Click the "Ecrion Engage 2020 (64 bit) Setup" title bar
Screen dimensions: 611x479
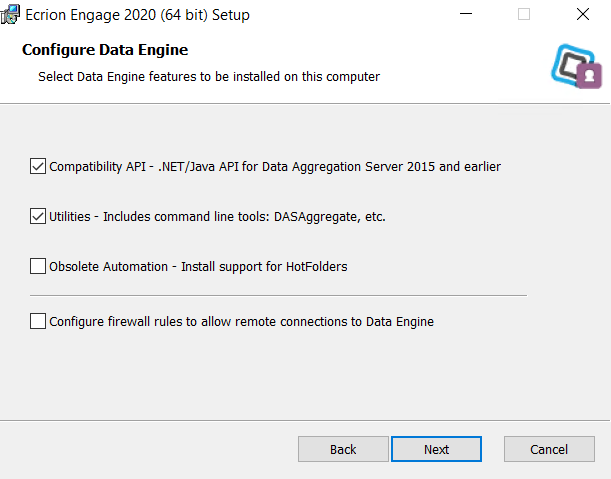coord(138,15)
